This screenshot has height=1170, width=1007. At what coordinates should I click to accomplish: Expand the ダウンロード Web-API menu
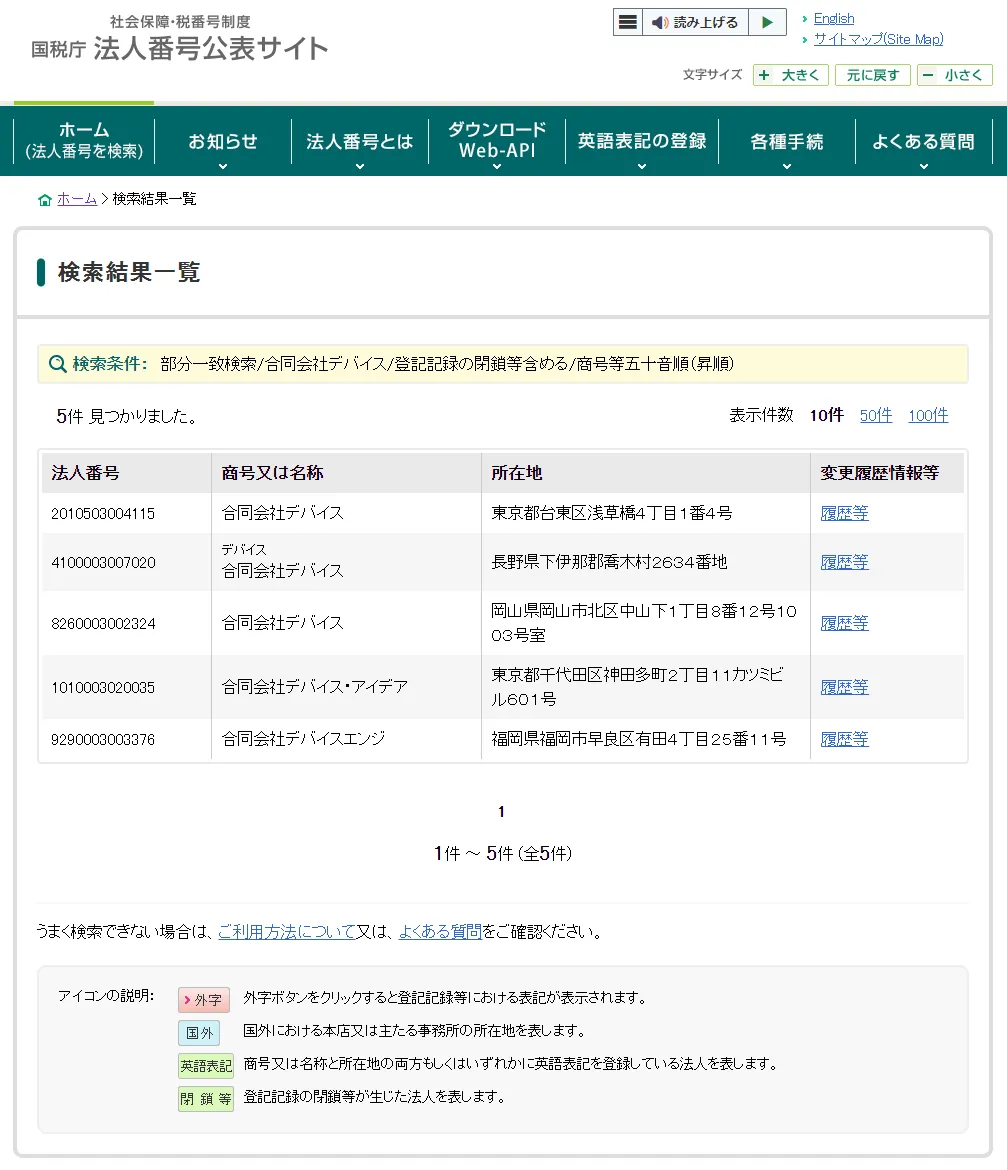tap(496, 140)
